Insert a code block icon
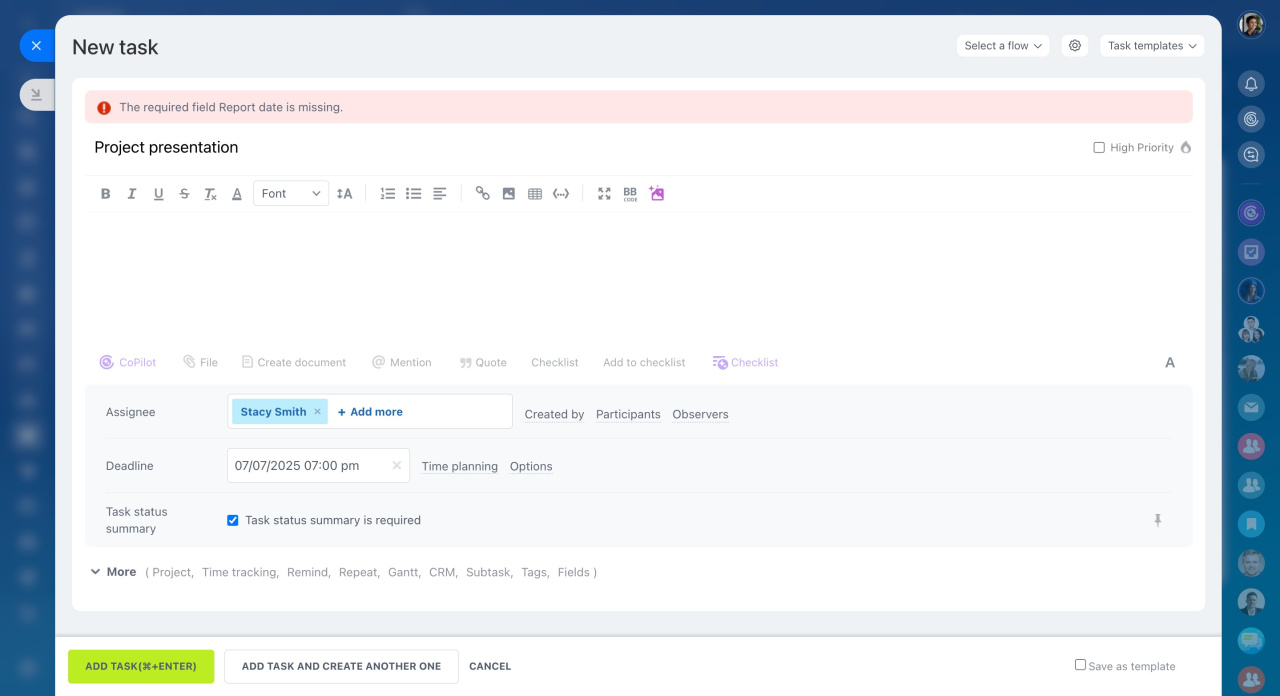Screen dimensions: 1280x696 561,194
